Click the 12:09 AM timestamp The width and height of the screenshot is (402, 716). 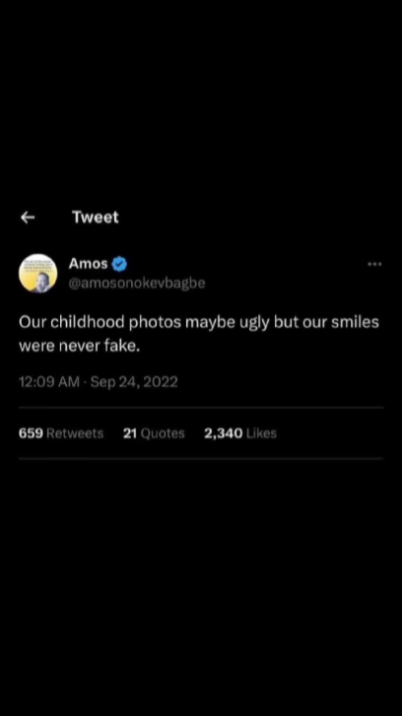click(x=49, y=381)
